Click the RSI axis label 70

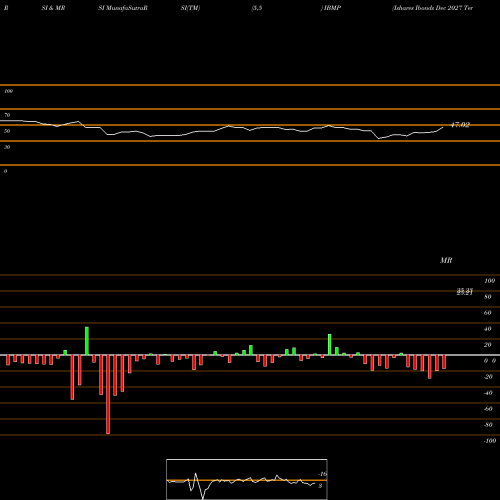pos(7,115)
